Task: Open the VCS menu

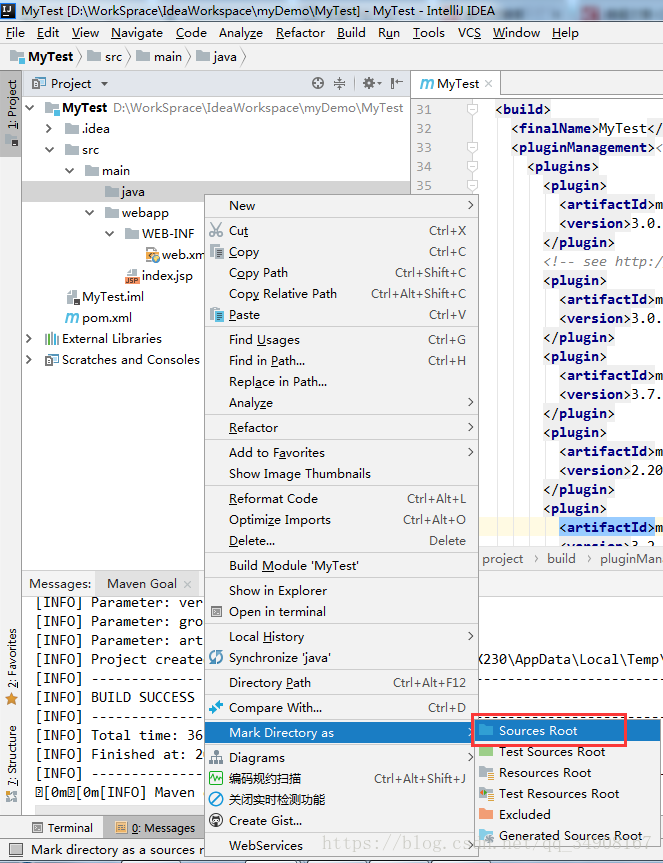Action: (469, 33)
